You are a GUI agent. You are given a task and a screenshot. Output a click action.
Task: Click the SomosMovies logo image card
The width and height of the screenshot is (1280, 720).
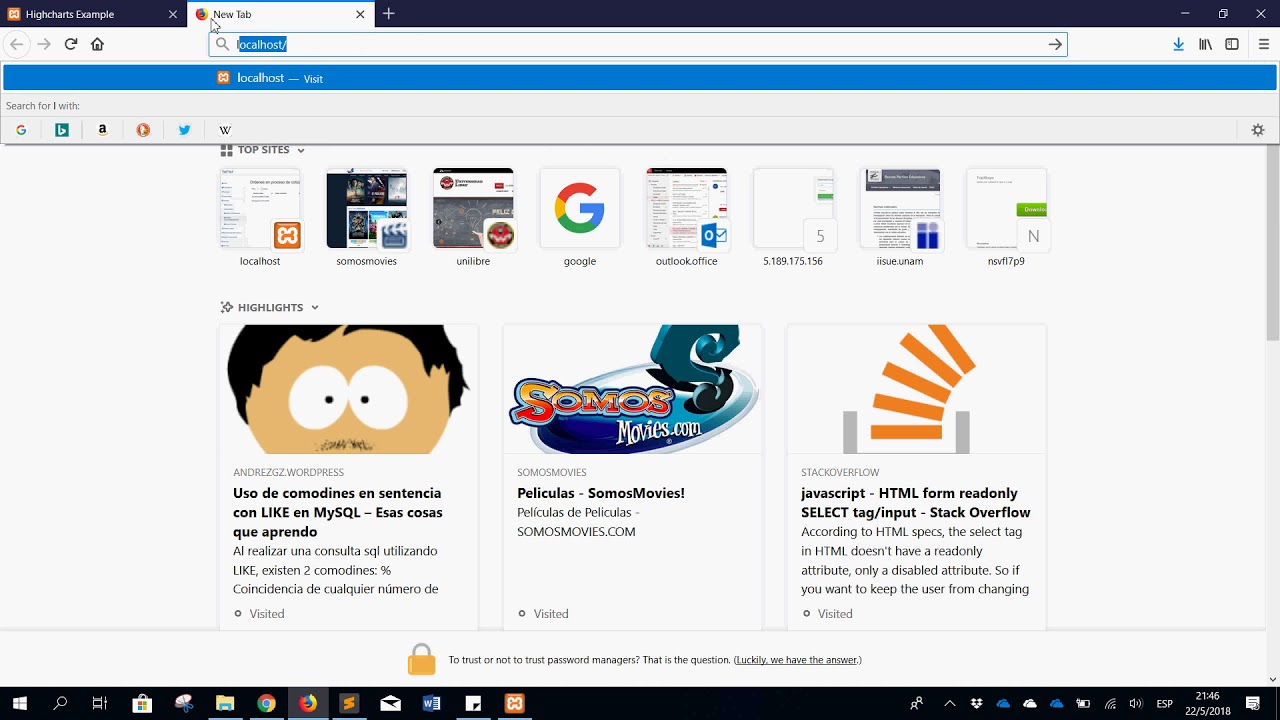[x=633, y=389]
